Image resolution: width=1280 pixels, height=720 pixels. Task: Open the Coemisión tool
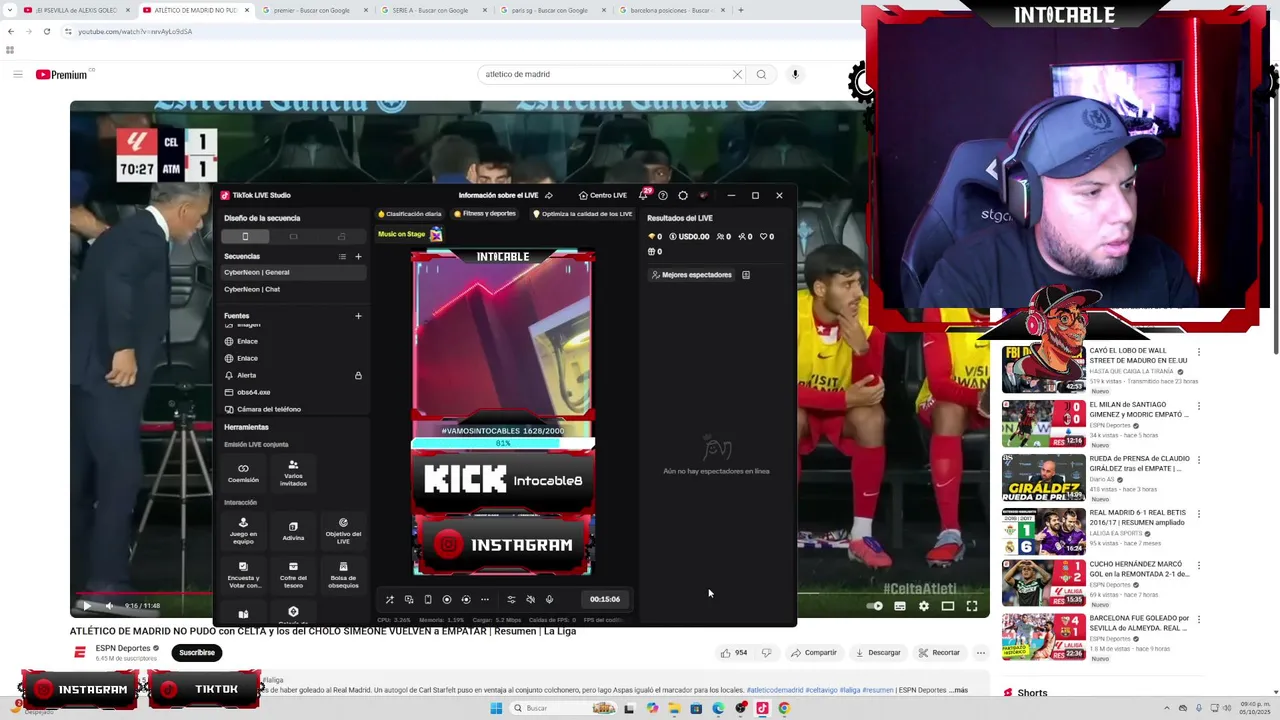pyautogui.click(x=243, y=472)
